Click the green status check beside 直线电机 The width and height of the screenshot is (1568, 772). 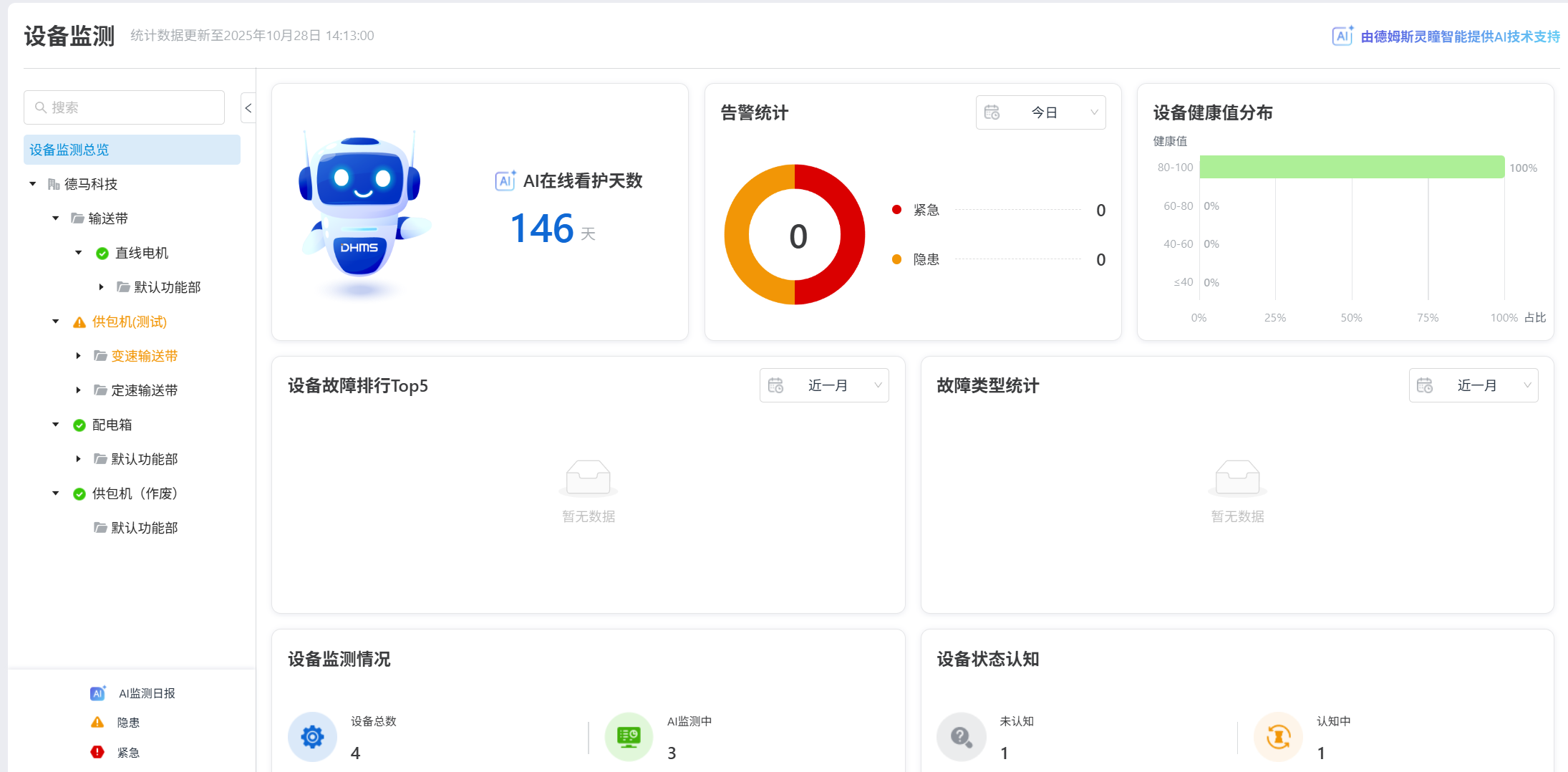(102, 253)
